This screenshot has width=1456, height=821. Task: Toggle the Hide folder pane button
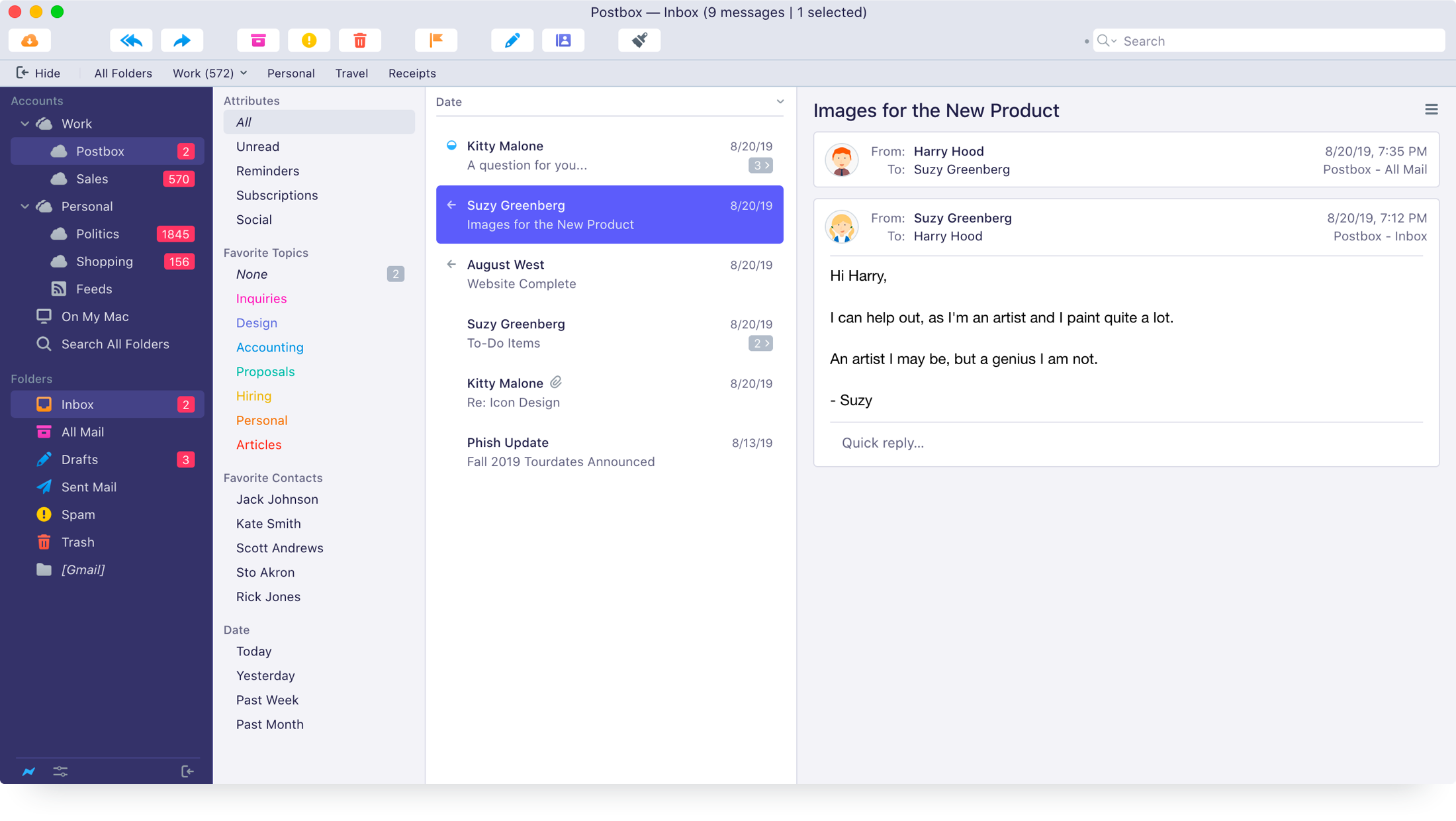pyautogui.click(x=38, y=73)
